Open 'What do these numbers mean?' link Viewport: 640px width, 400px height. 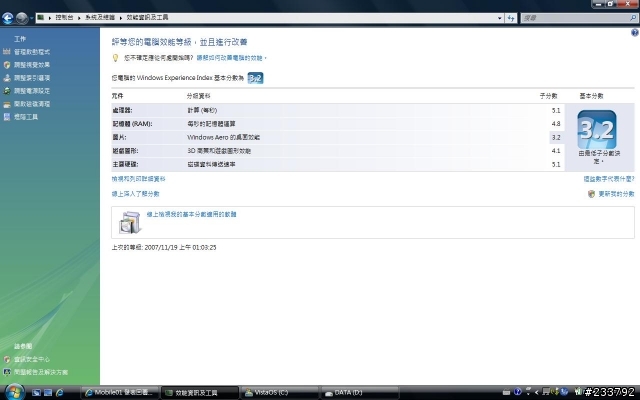click(x=609, y=179)
